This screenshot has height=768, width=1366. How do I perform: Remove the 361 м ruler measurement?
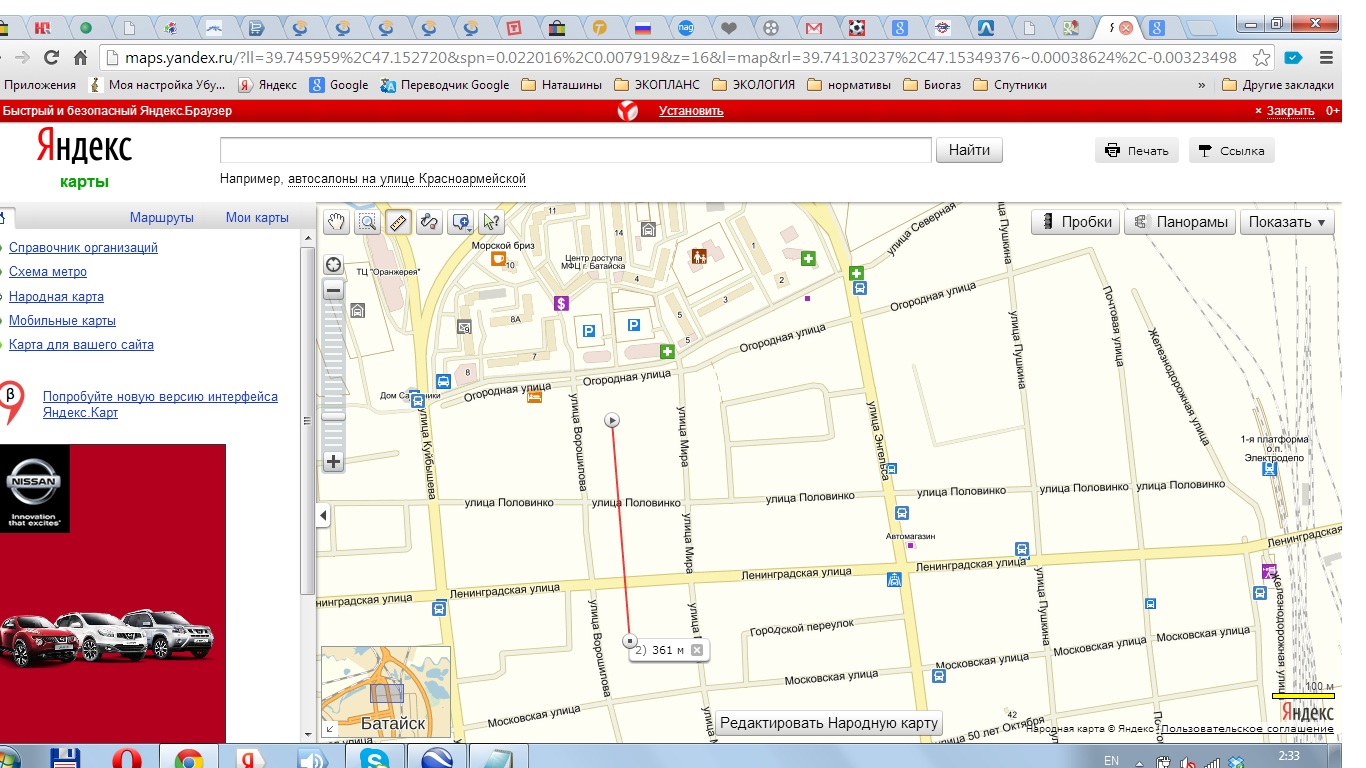tap(697, 650)
